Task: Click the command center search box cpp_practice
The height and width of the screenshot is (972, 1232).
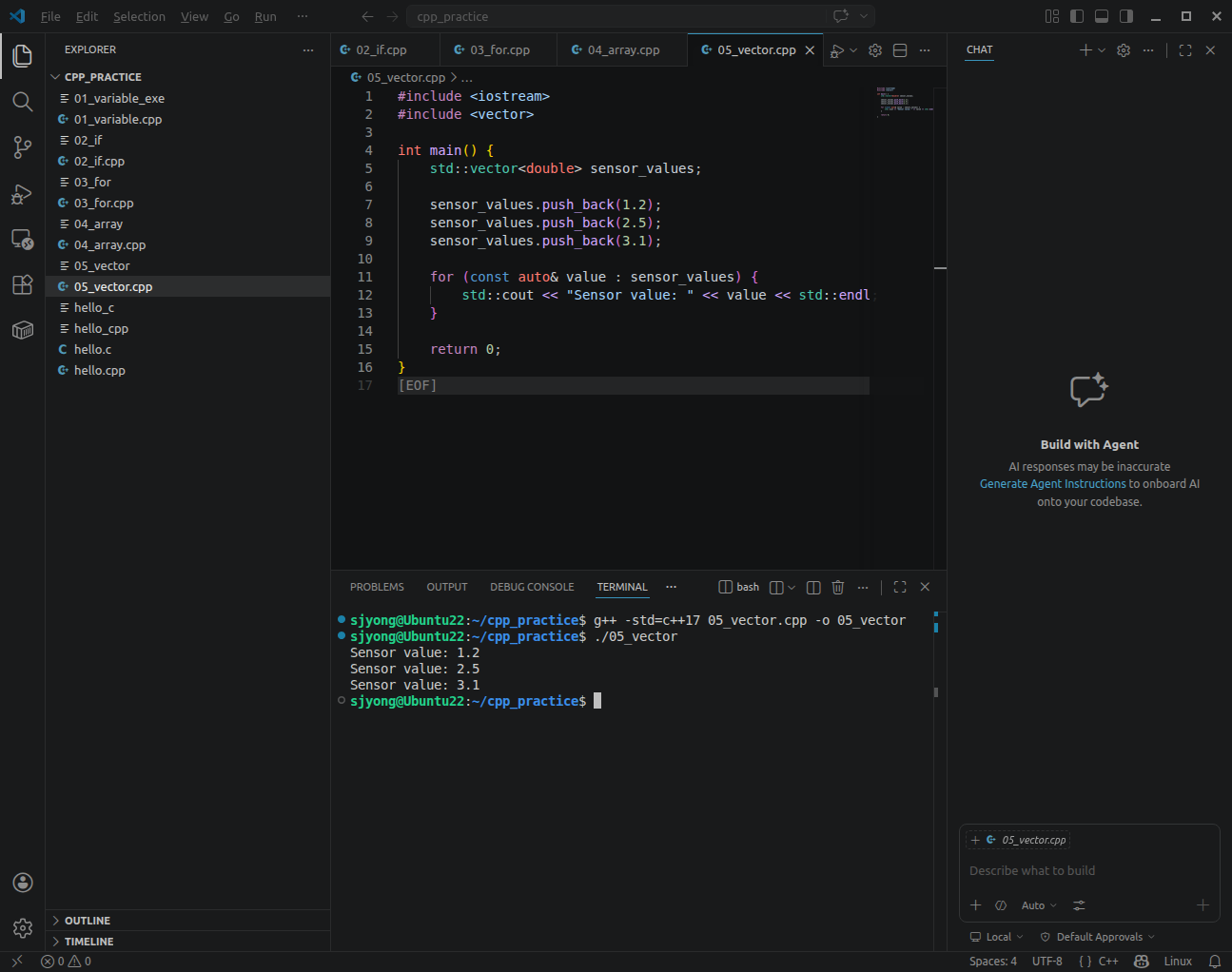Action: pos(640,16)
